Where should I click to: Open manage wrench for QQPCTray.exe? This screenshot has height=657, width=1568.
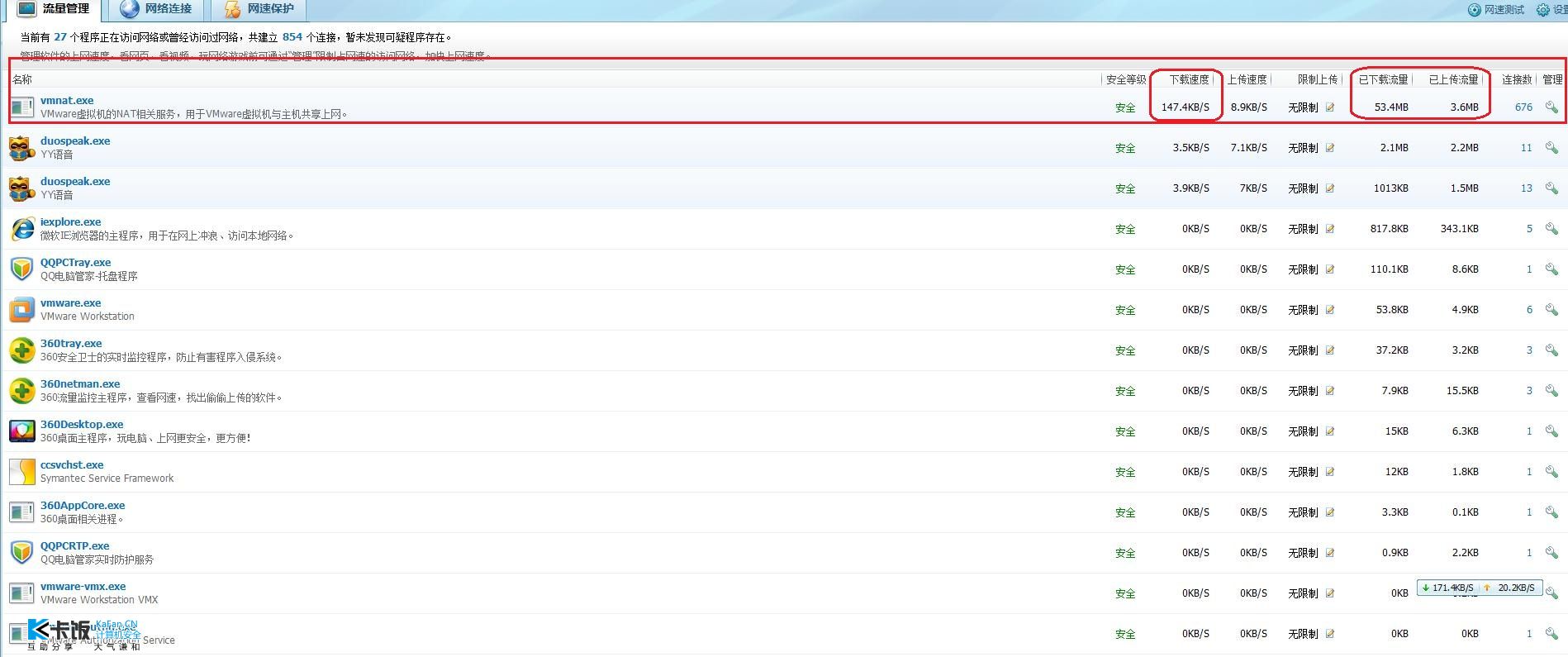[x=1551, y=269]
